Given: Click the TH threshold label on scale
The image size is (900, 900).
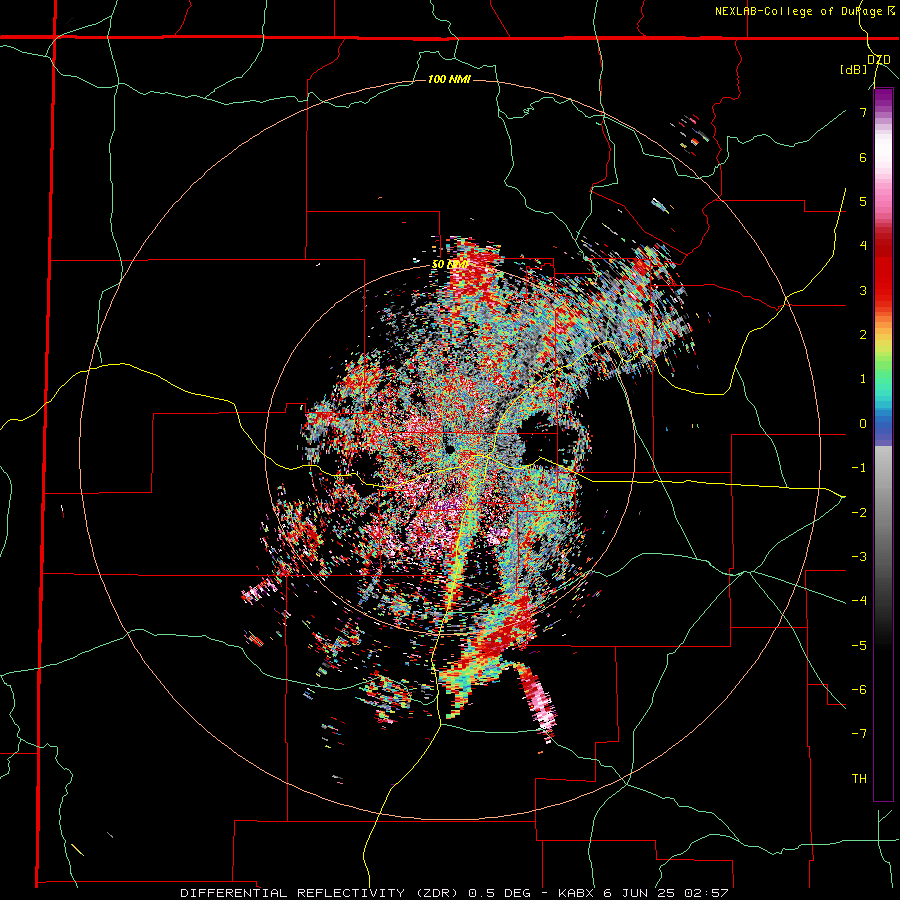Looking at the screenshot, I should tap(859, 778).
